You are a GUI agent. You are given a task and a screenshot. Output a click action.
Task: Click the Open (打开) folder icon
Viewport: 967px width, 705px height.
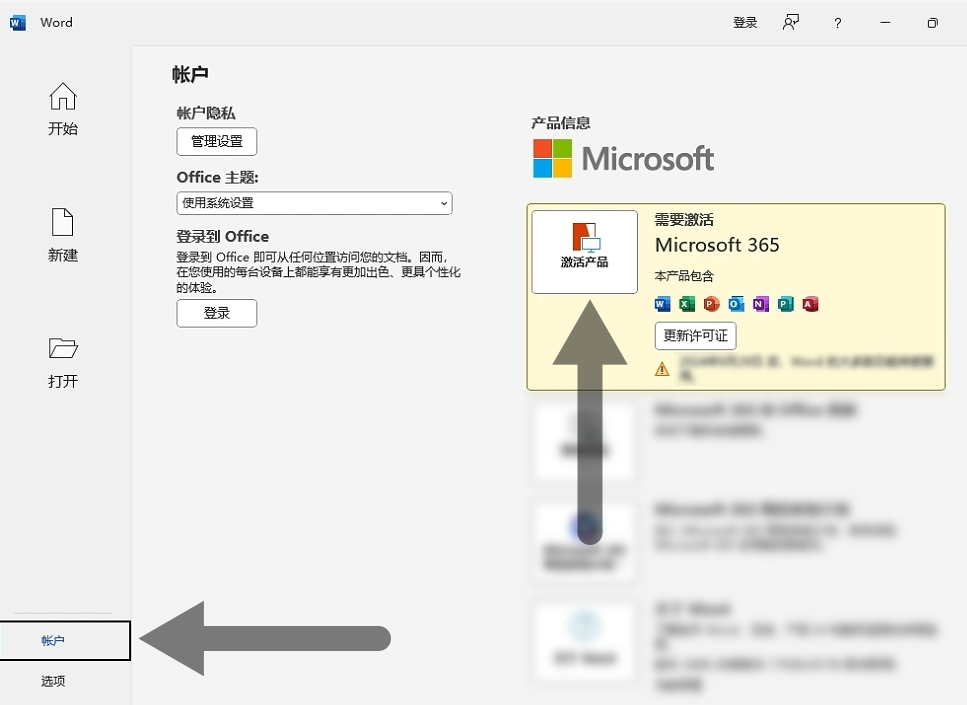coord(63,348)
